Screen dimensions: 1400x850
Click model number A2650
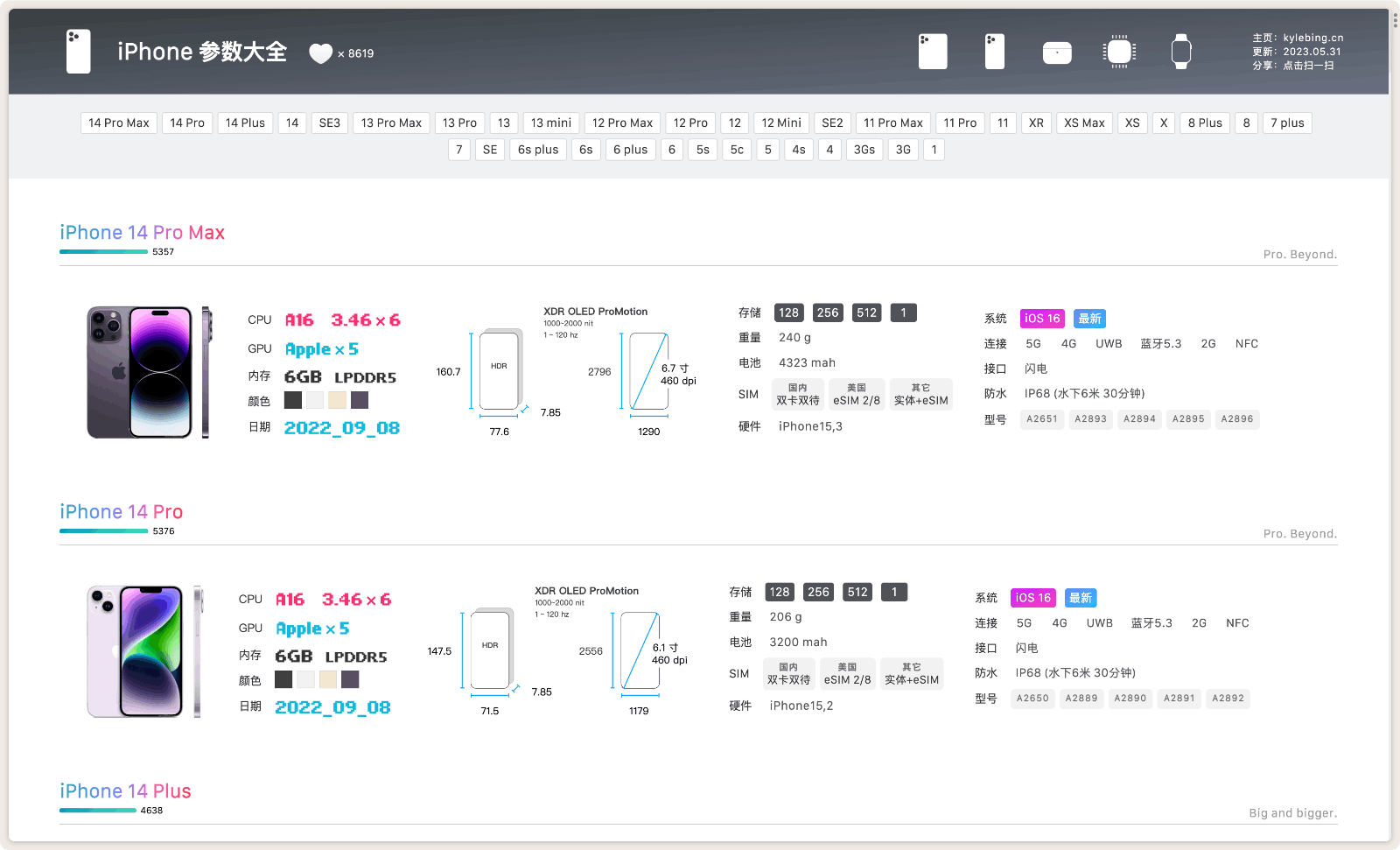tap(1032, 698)
